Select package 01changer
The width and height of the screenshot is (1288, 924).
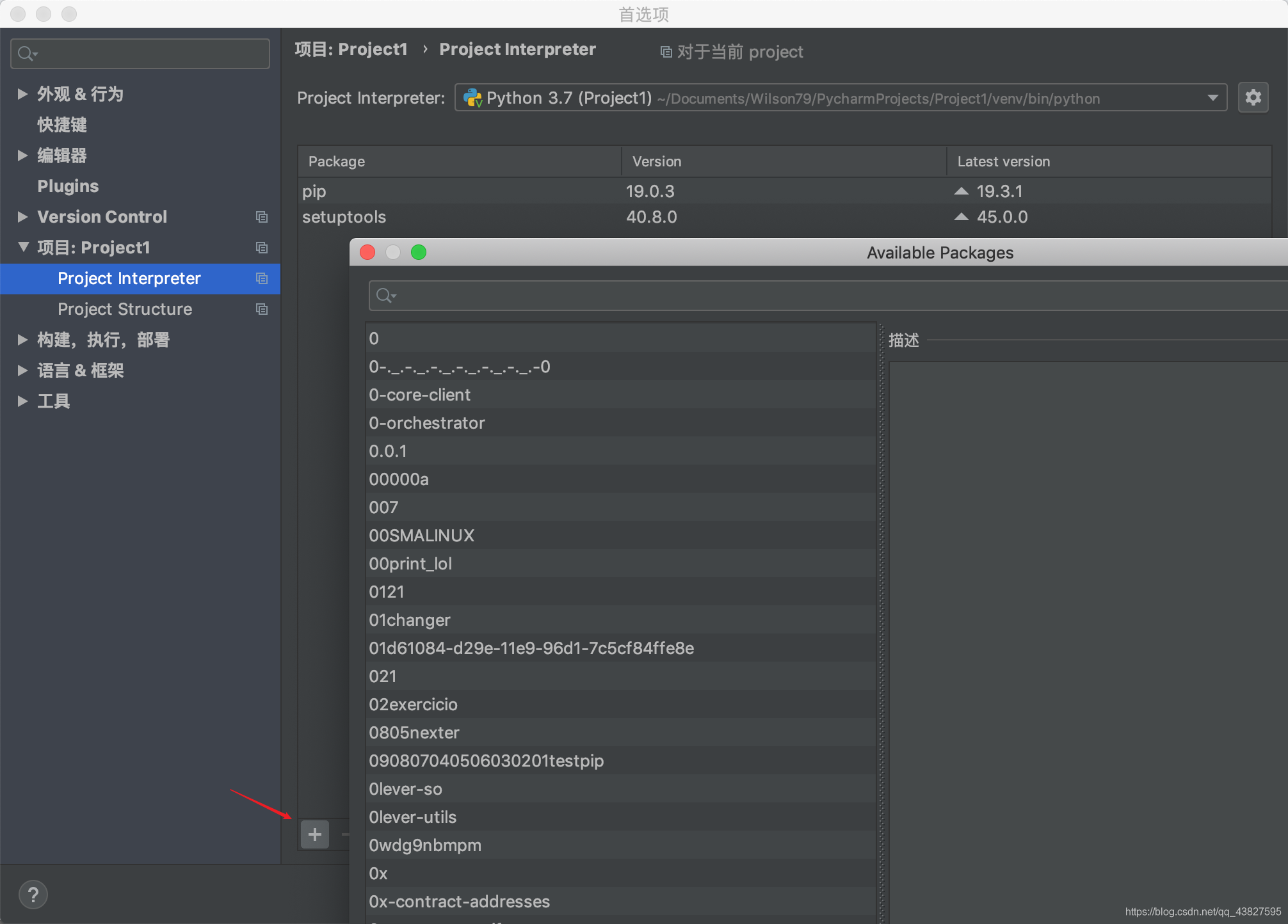pos(621,619)
